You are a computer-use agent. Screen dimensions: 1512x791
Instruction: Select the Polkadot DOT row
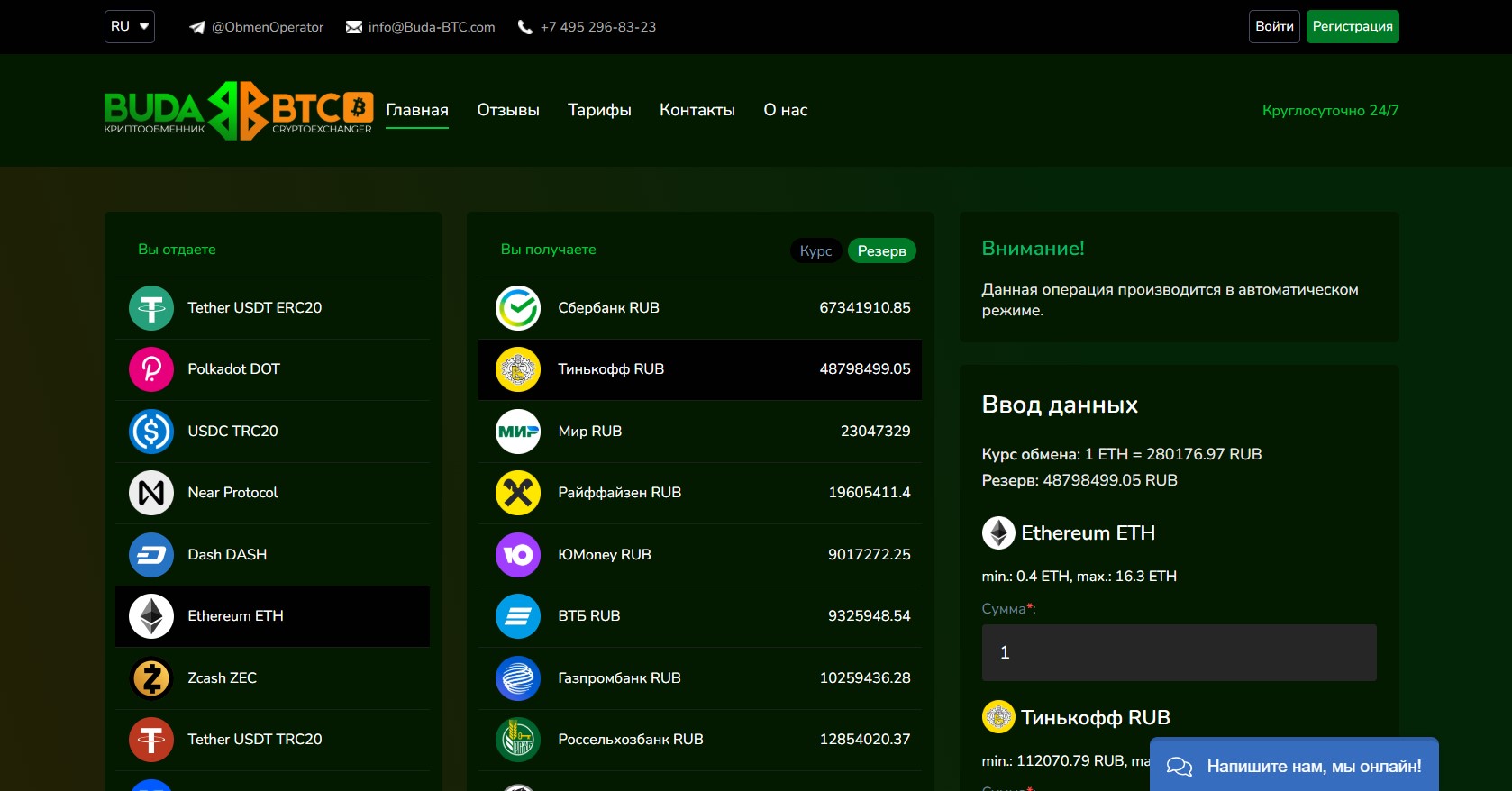(272, 369)
